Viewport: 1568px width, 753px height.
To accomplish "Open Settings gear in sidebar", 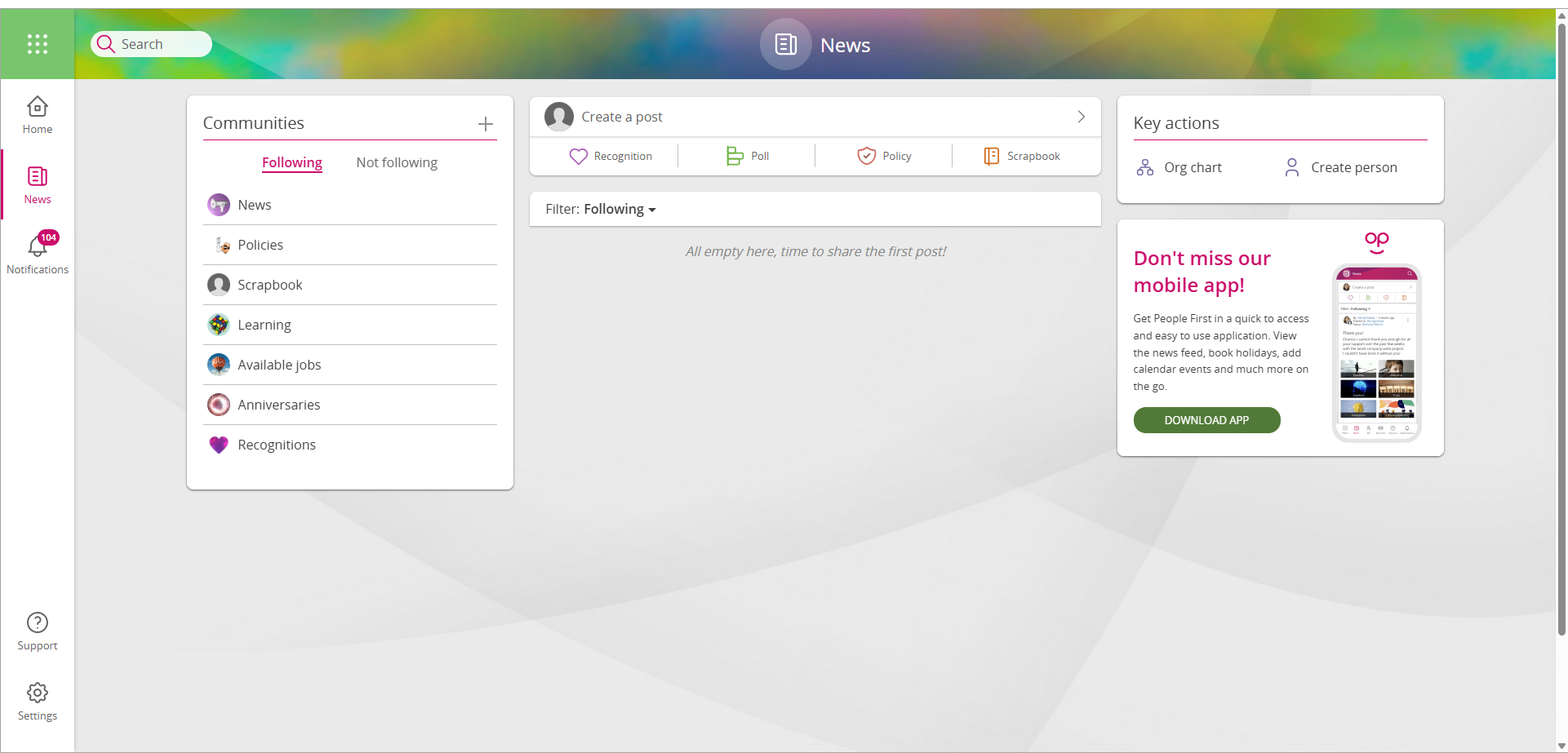I will point(38,702).
